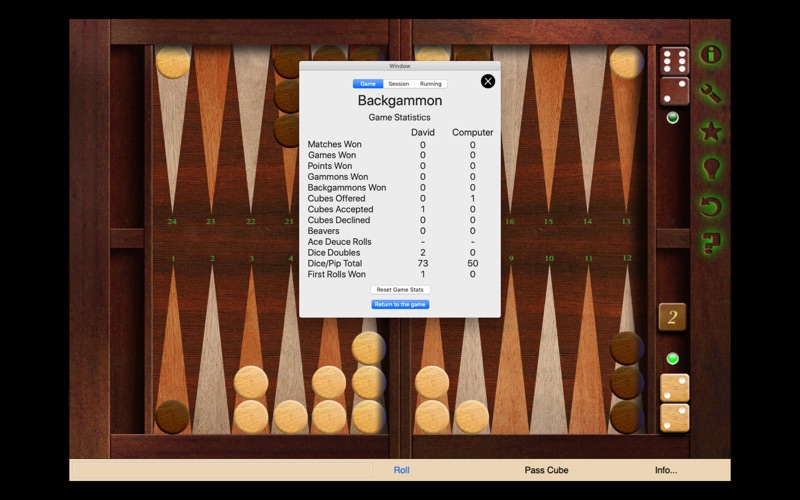Open the green info circle icon
800x500 pixels.
click(710, 54)
